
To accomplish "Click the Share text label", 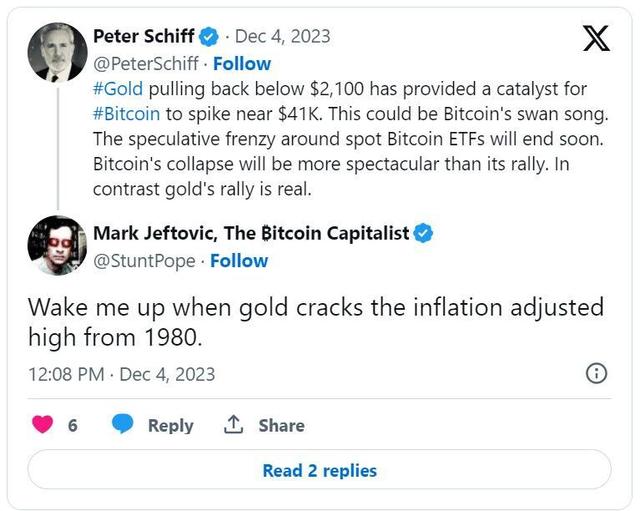I will tap(281, 425).
